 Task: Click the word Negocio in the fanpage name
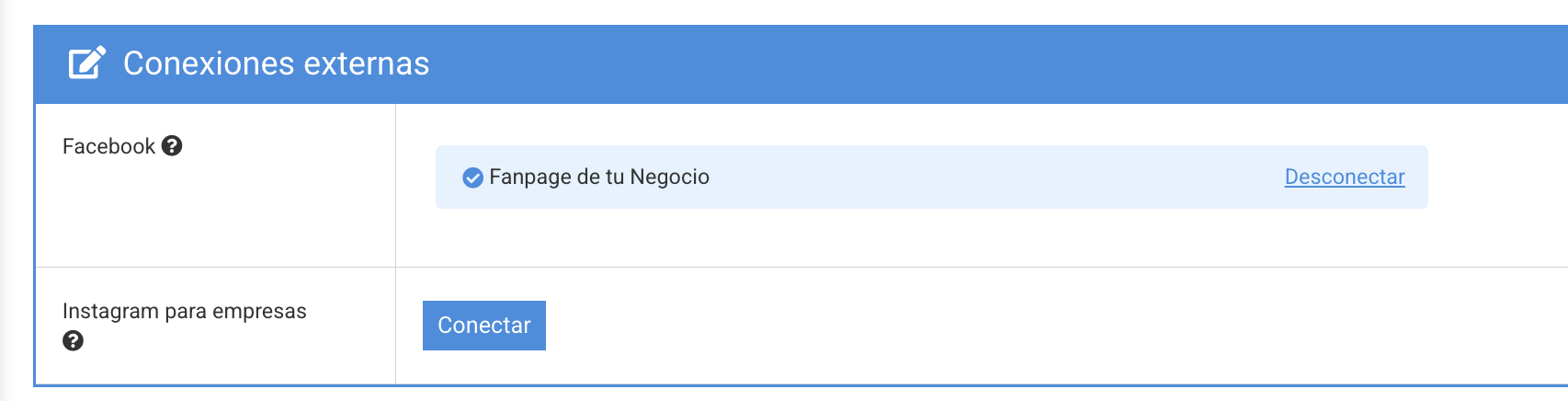(x=669, y=177)
